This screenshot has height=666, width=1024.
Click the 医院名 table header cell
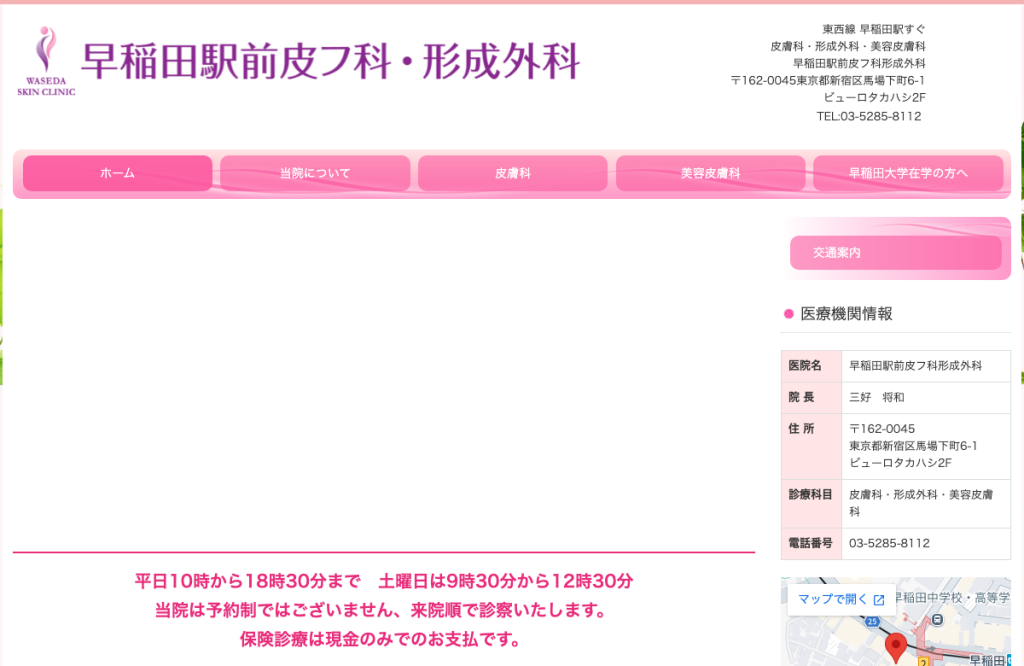[x=811, y=366]
